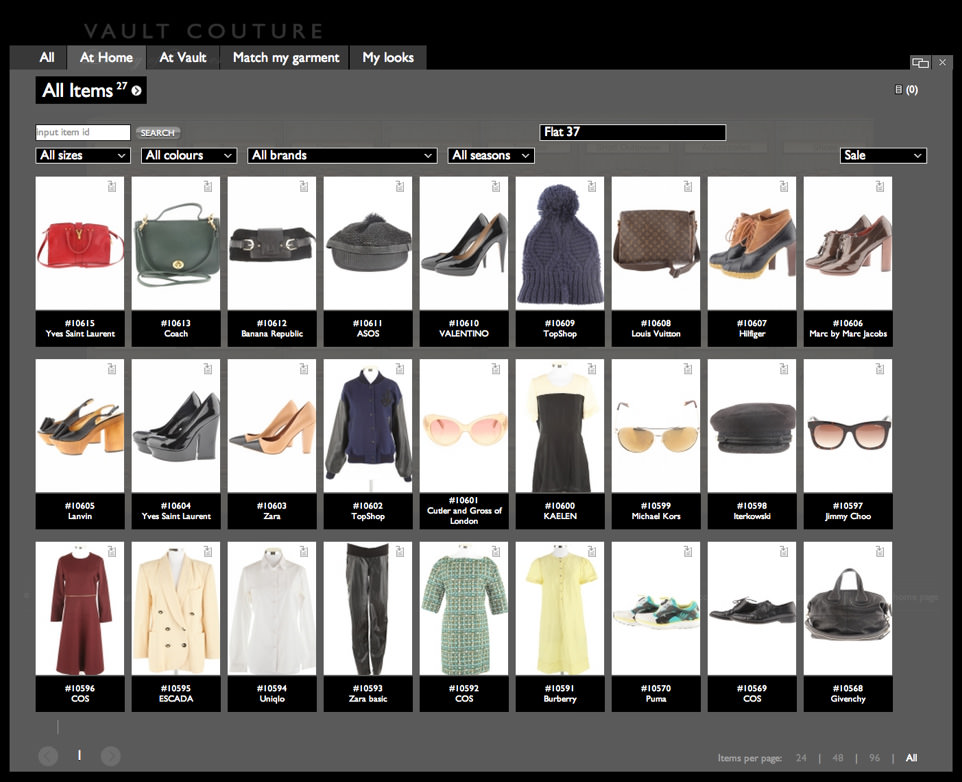
Task: Show 24 items per page
Action: click(801, 758)
